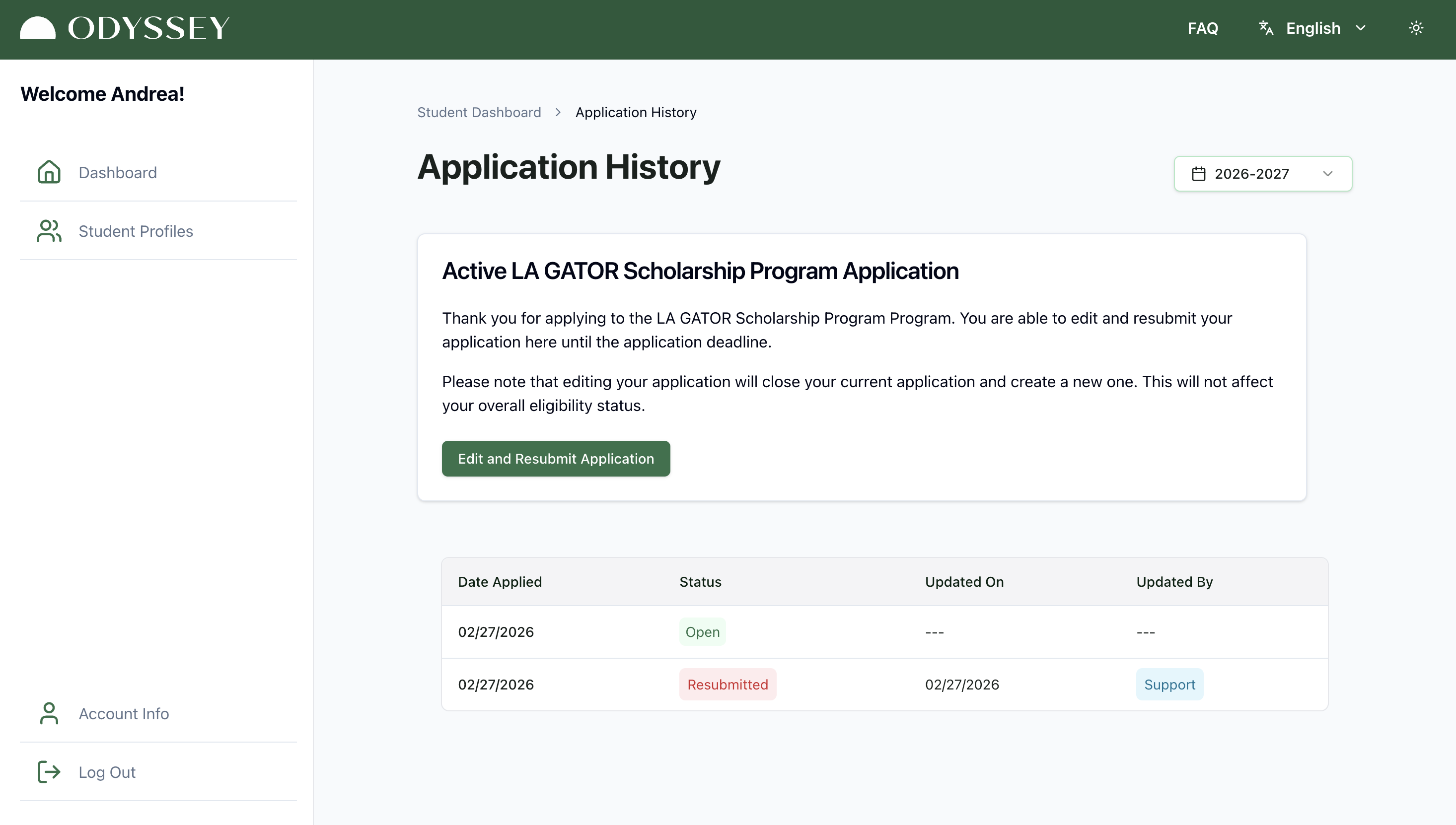The image size is (1456, 825).
Task: Open the FAQ page
Action: [x=1203, y=28]
